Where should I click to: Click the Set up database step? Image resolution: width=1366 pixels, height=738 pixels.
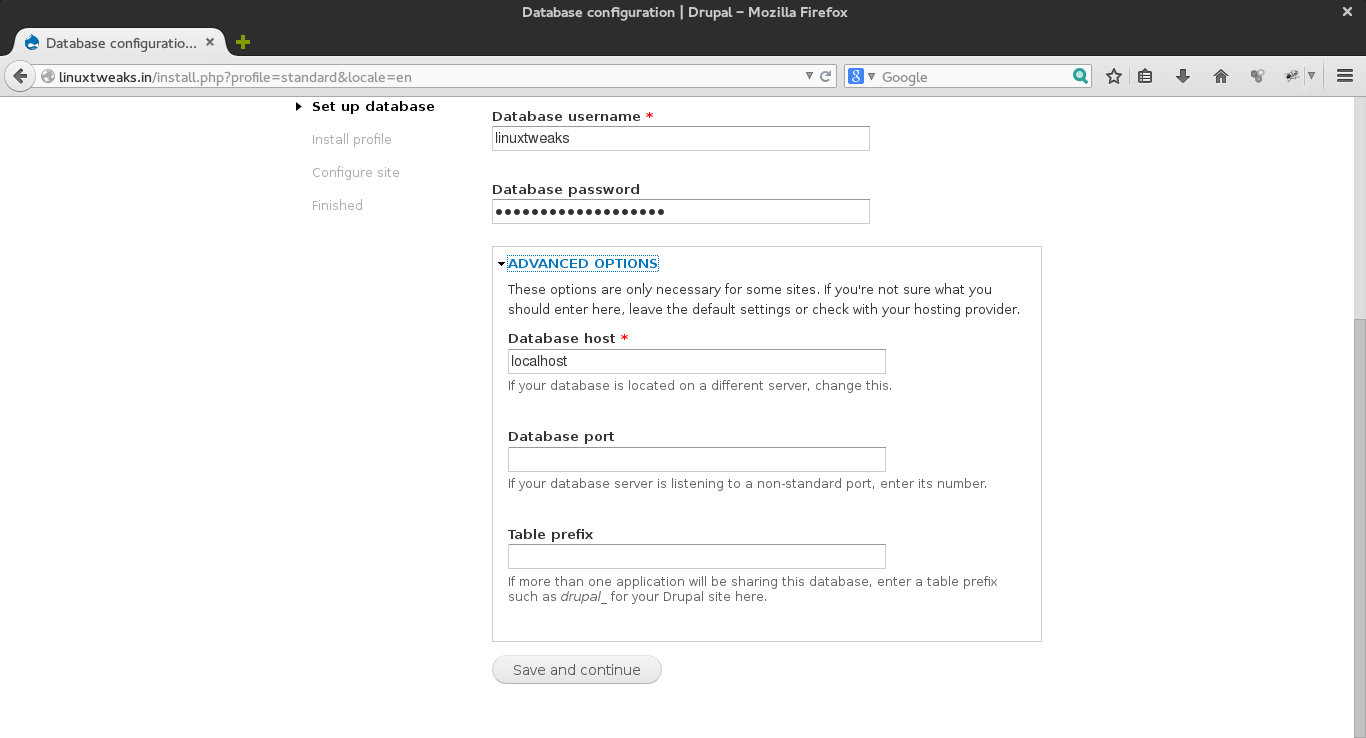[x=373, y=106]
